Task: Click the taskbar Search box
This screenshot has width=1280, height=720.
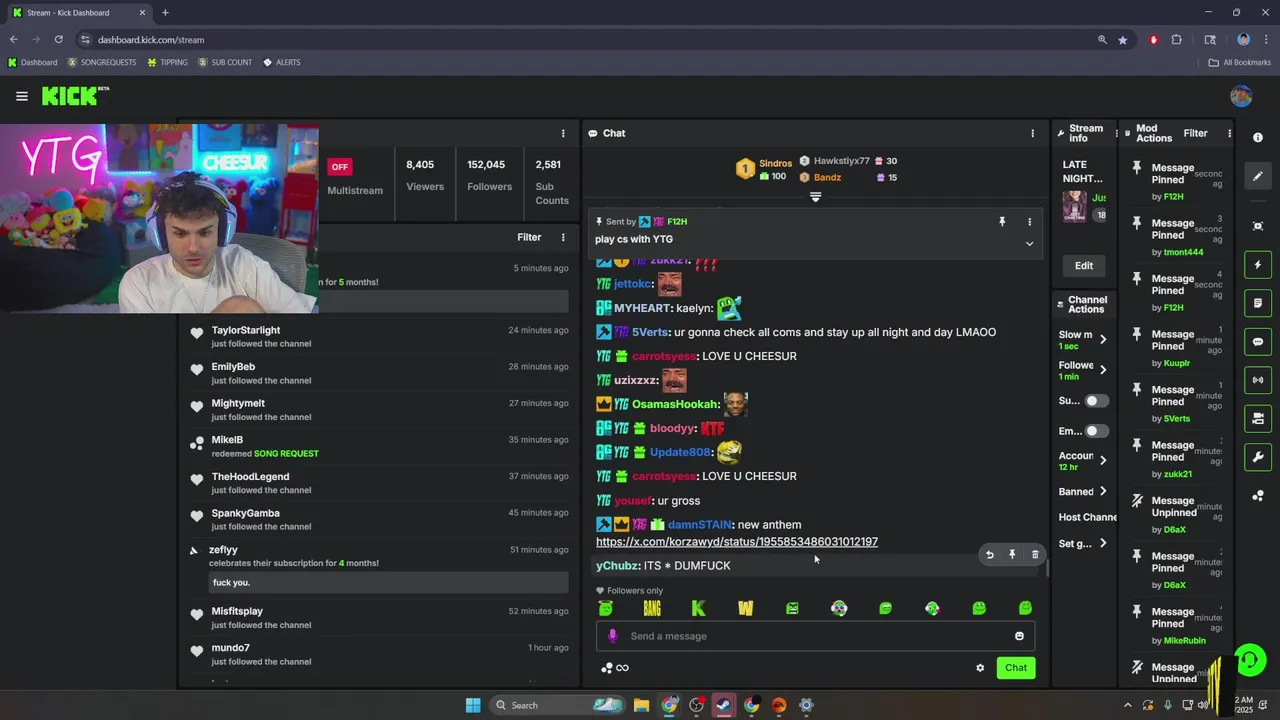Action: pos(557,705)
